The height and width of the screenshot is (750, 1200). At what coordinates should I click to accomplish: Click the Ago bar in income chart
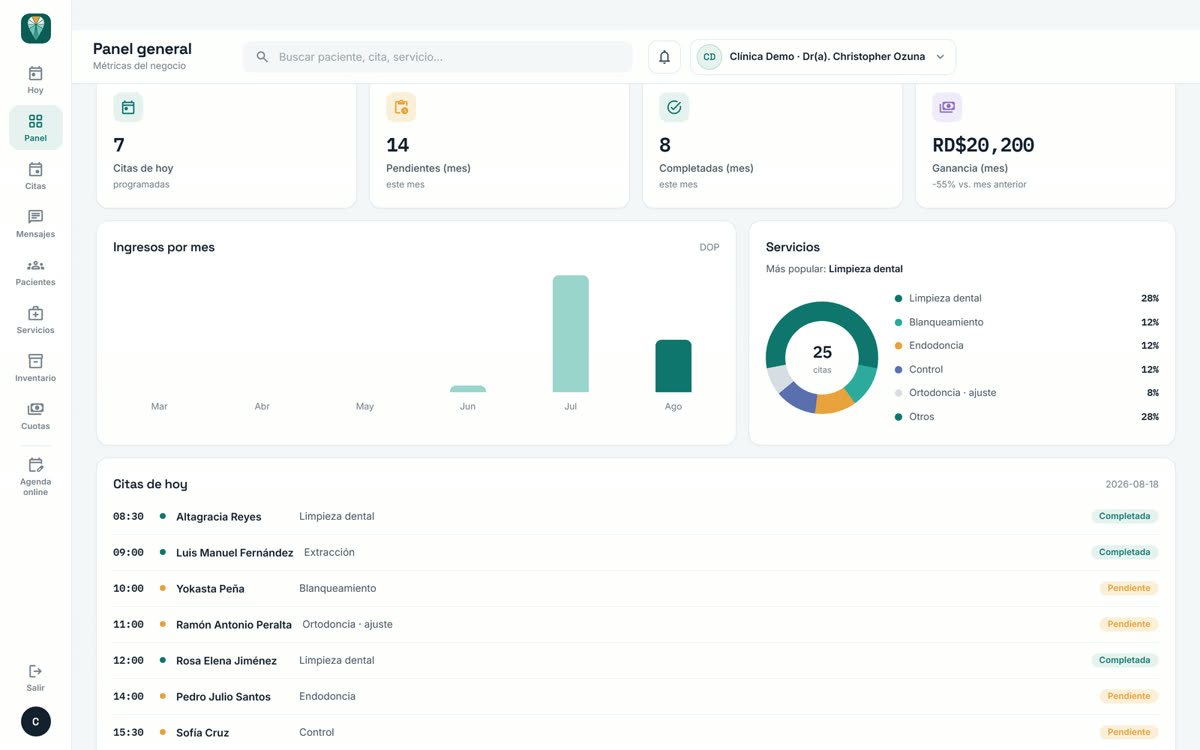673,366
